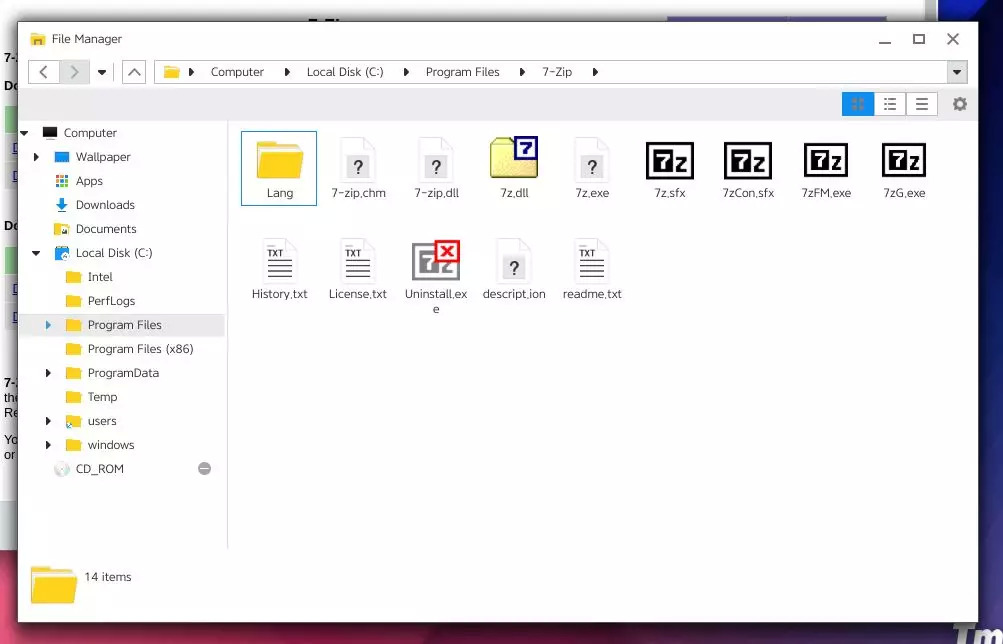This screenshot has height=644, width=1003.
Task: Switch to list view mode
Action: click(x=890, y=104)
